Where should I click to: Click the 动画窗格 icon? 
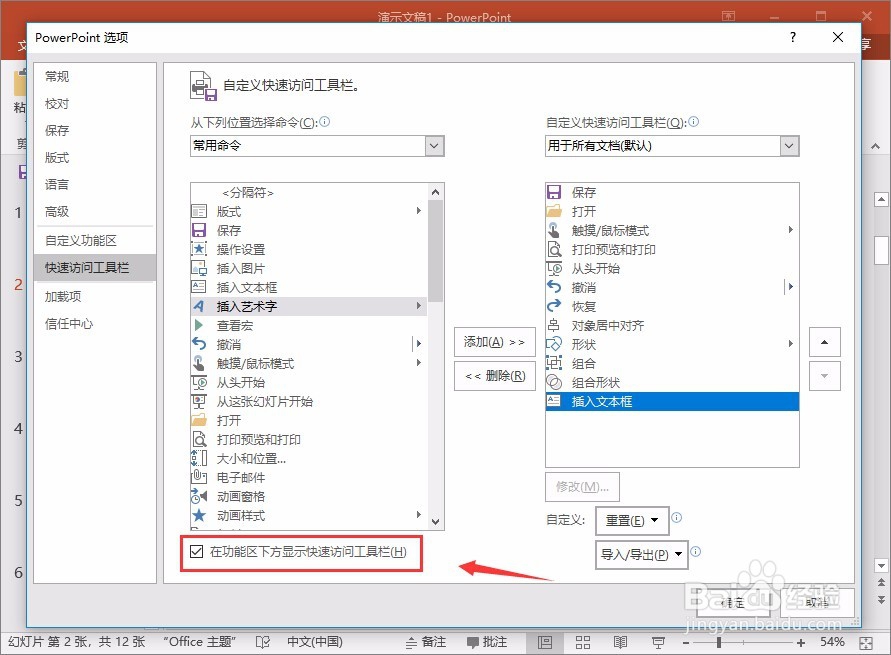199,497
